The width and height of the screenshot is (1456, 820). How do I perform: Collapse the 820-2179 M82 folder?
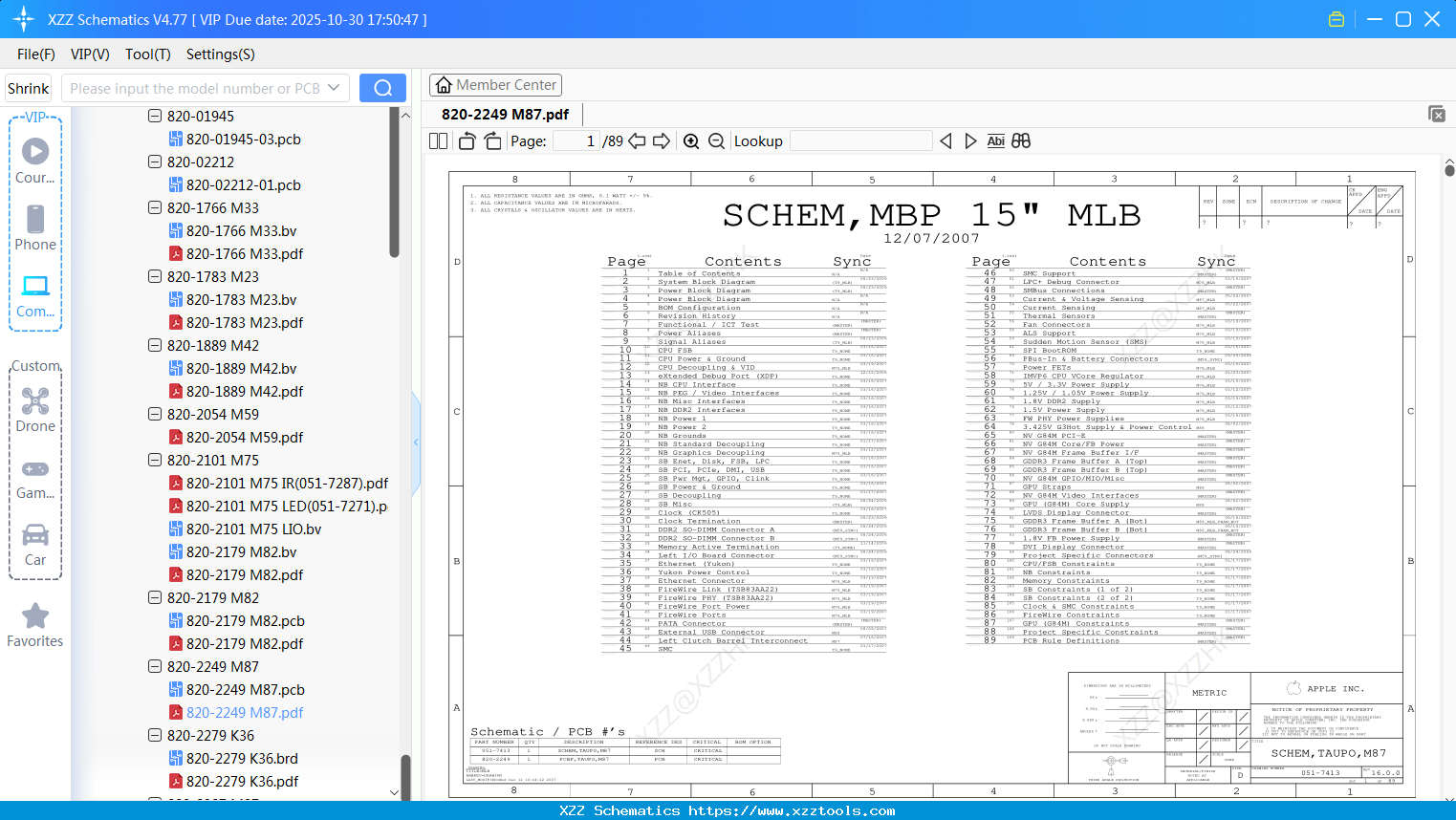pyautogui.click(x=155, y=598)
